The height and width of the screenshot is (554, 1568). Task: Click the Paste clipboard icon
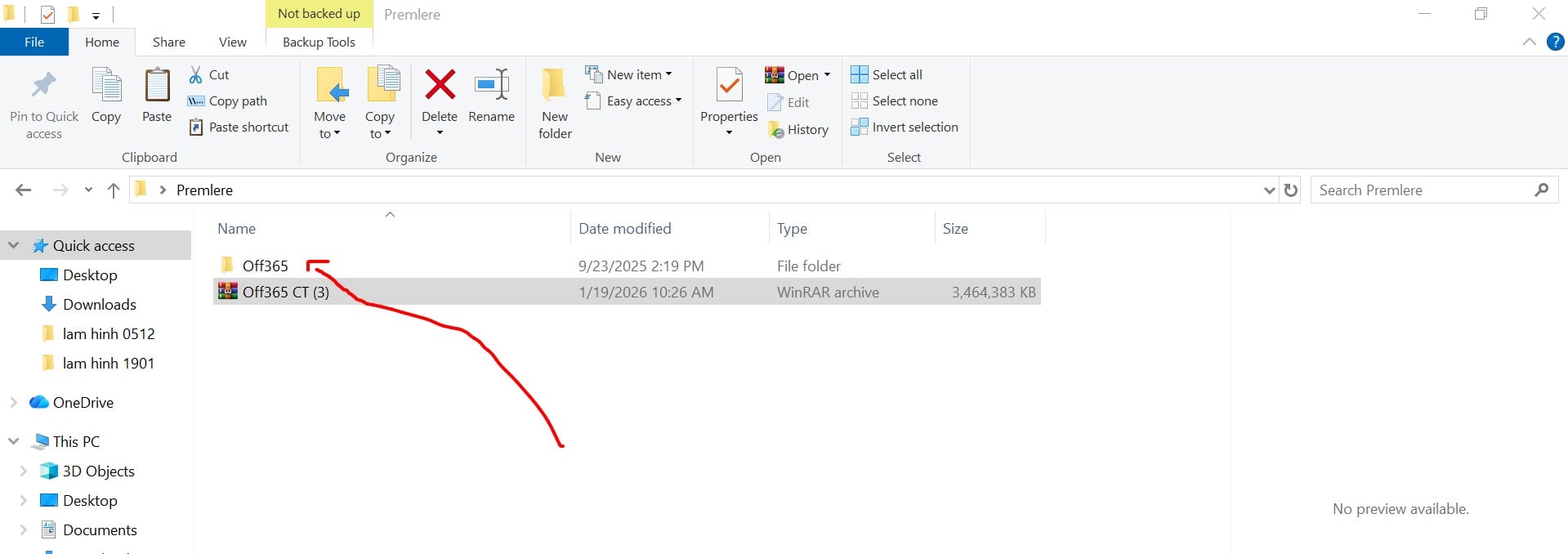click(157, 85)
